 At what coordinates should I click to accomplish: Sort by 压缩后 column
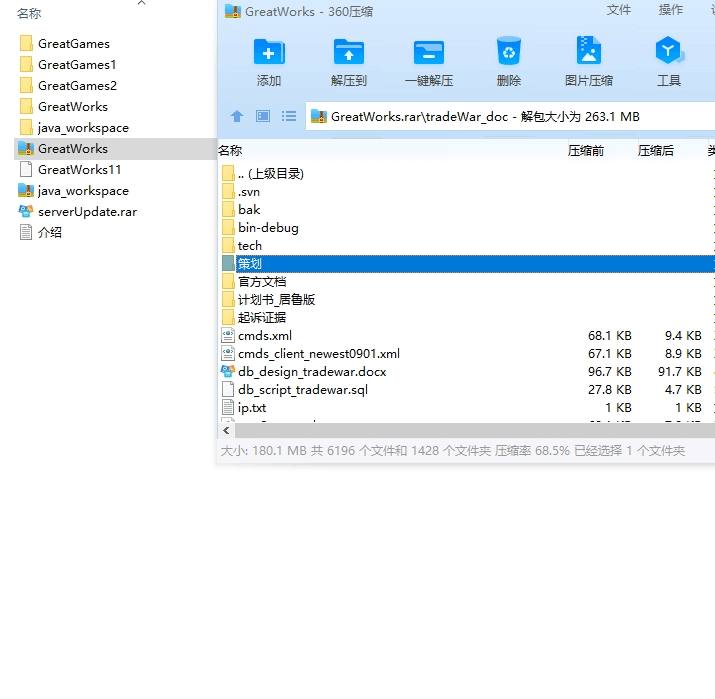(655, 150)
